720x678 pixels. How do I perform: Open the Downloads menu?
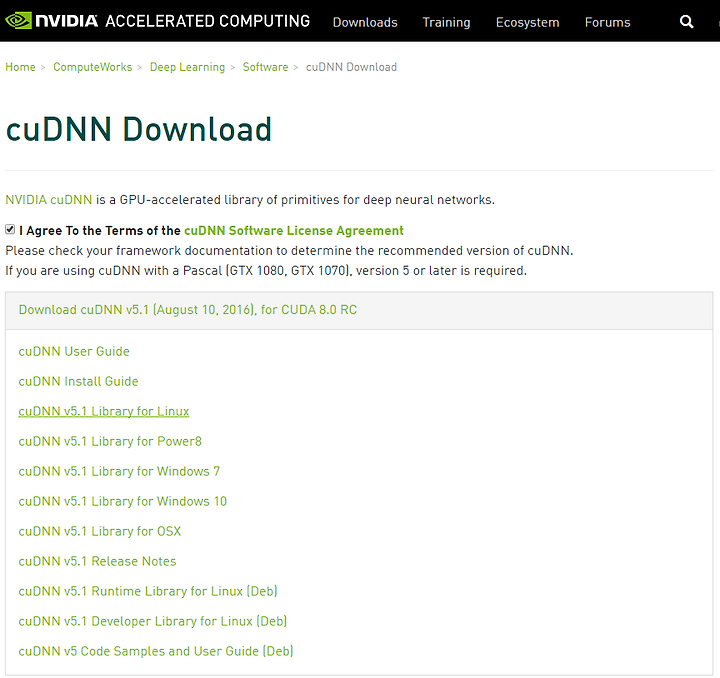365,22
